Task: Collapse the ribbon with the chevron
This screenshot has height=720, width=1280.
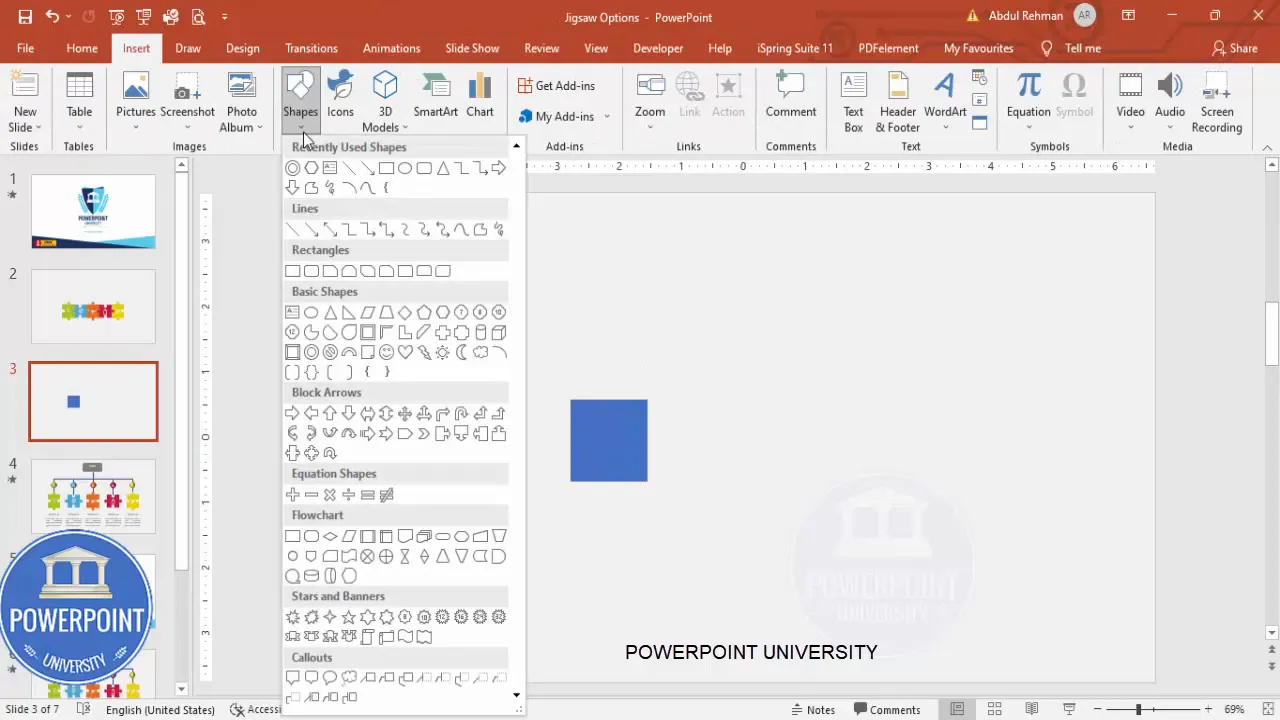Action: (1267, 147)
